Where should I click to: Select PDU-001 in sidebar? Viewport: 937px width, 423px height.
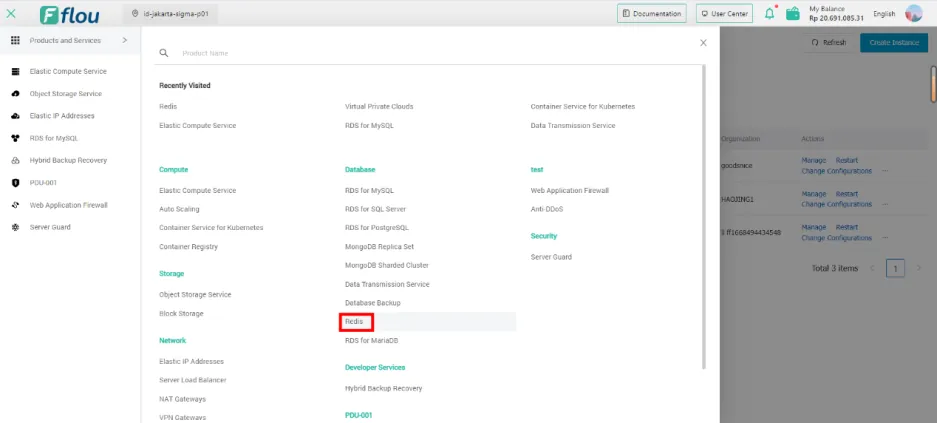43,183
